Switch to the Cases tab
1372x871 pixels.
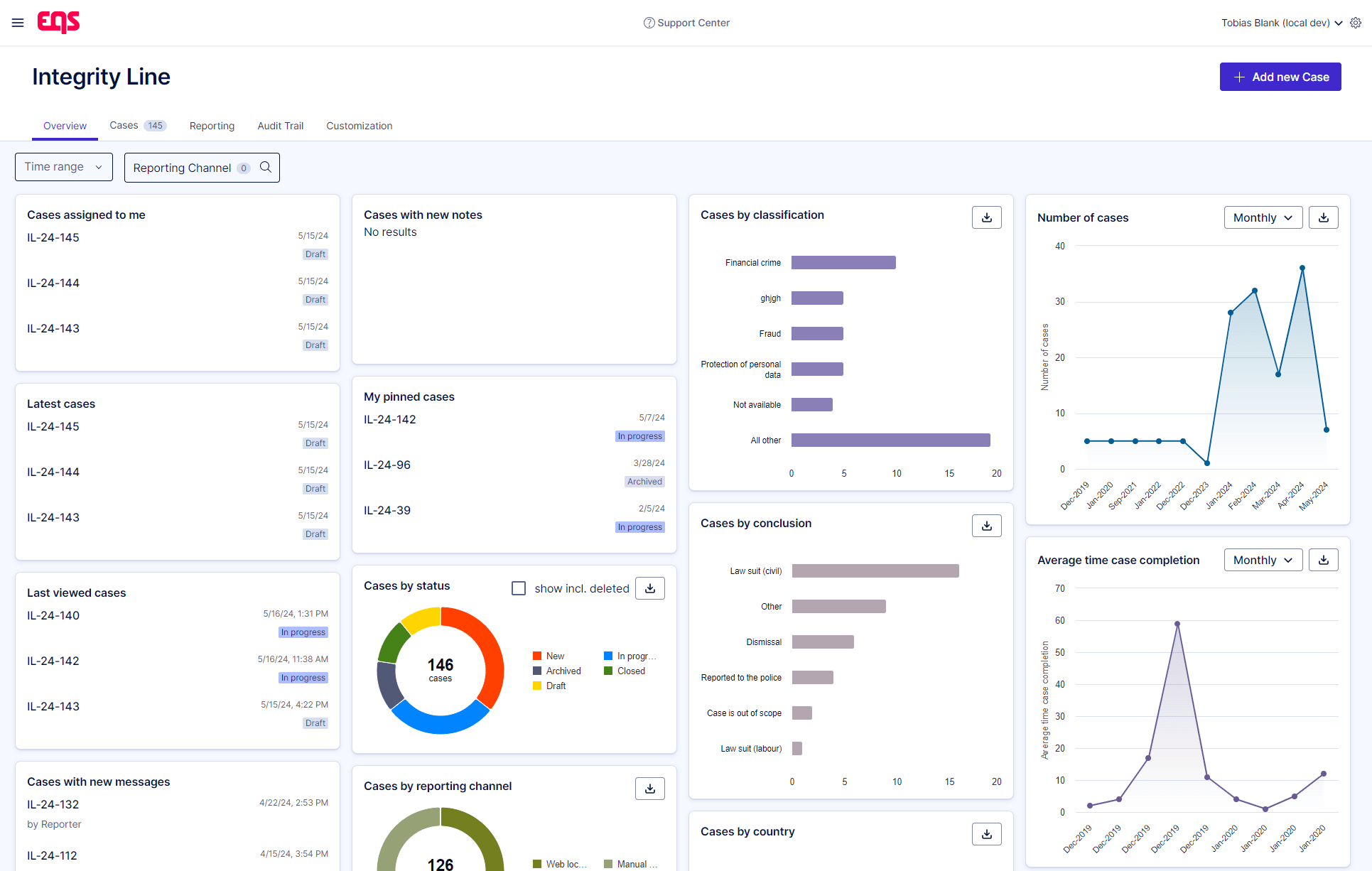pyautogui.click(x=123, y=125)
